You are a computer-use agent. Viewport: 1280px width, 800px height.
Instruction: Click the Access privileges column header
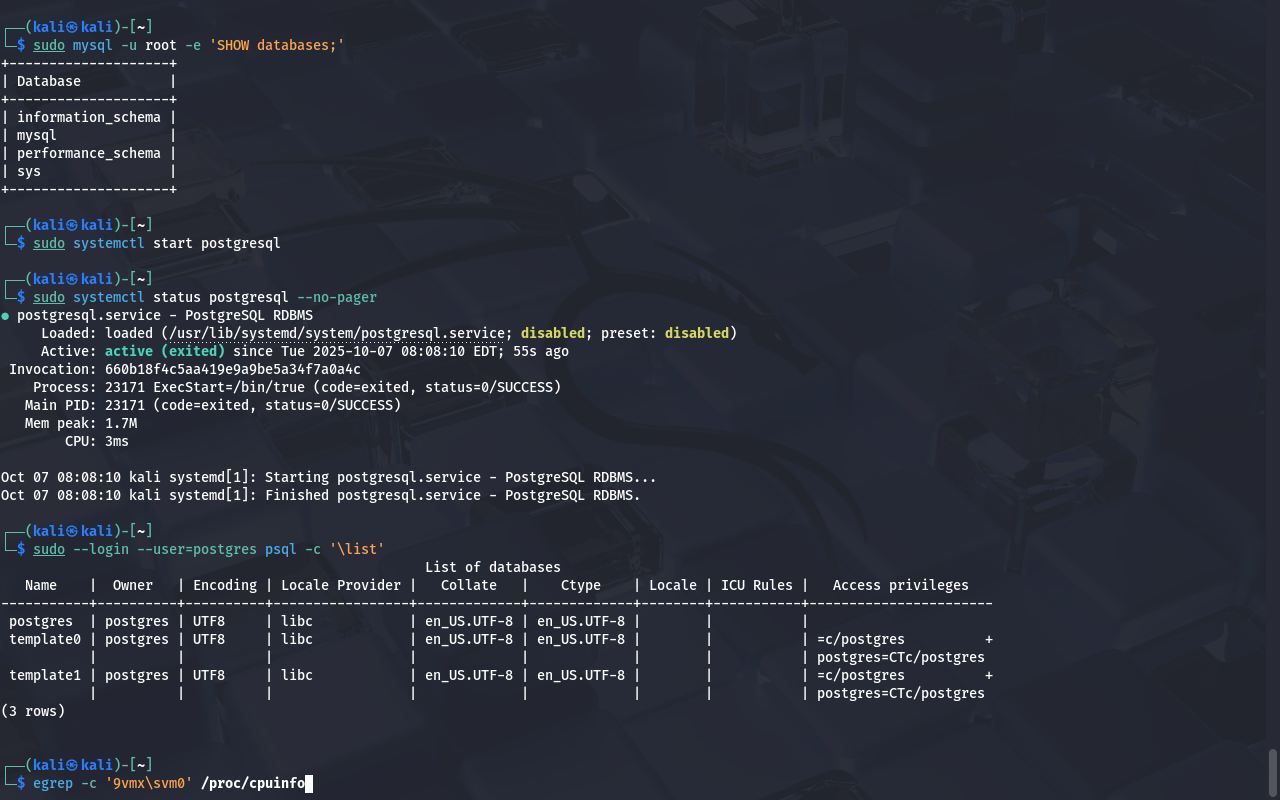coord(900,586)
